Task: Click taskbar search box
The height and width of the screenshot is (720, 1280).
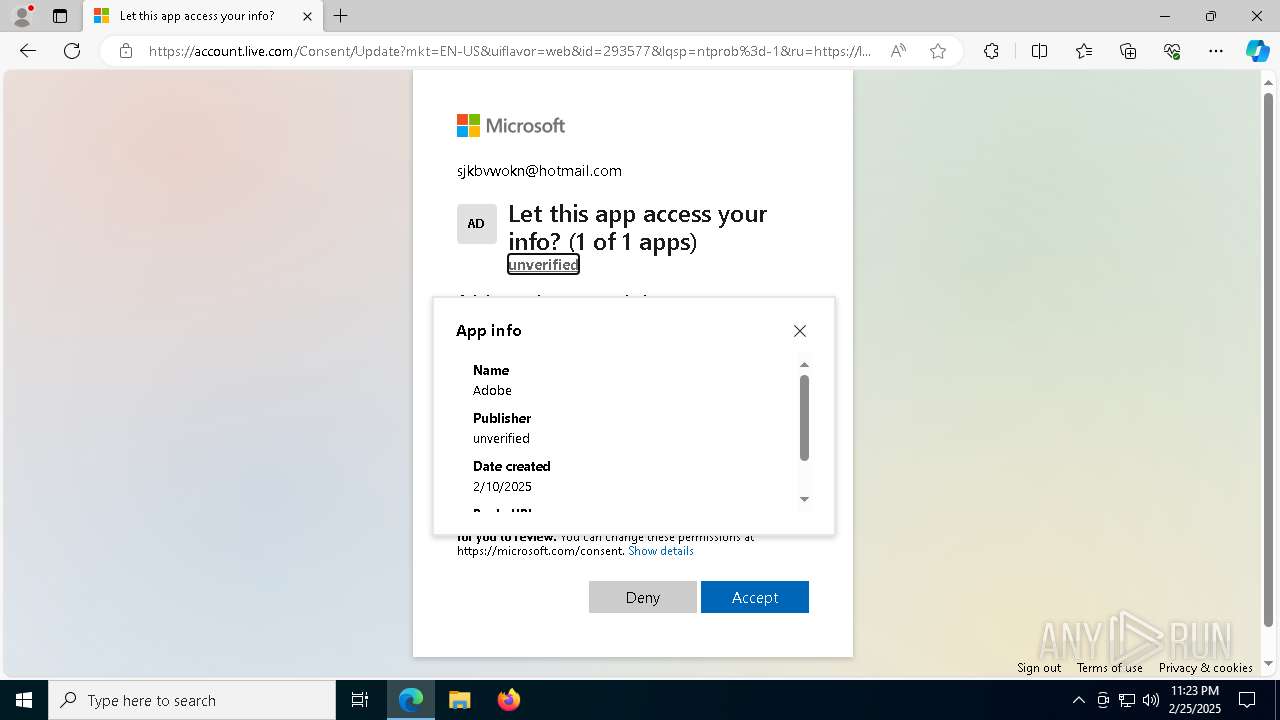Action: click(x=192, y=700)
